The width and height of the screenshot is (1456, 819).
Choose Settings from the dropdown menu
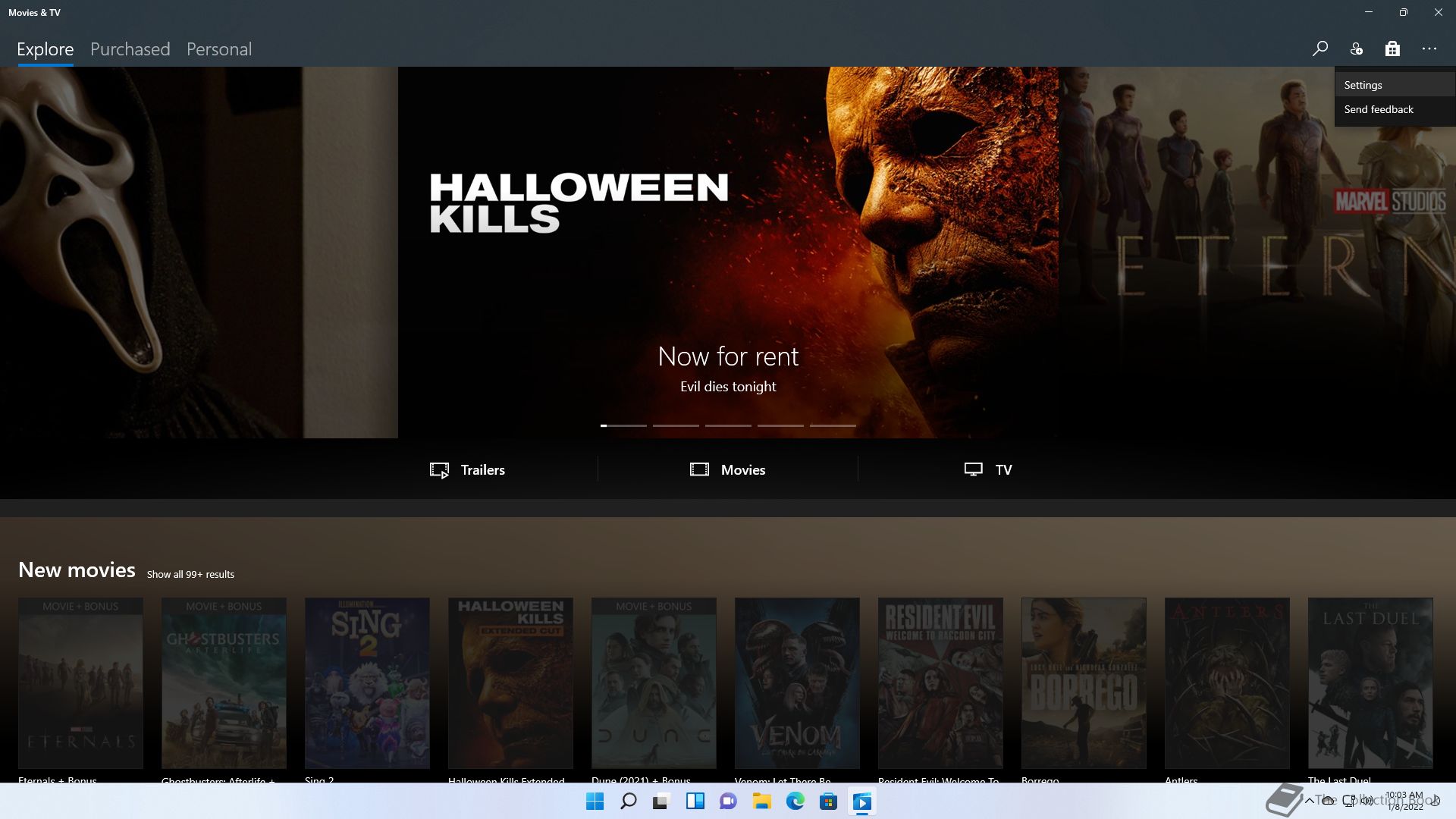(1395, 85)
